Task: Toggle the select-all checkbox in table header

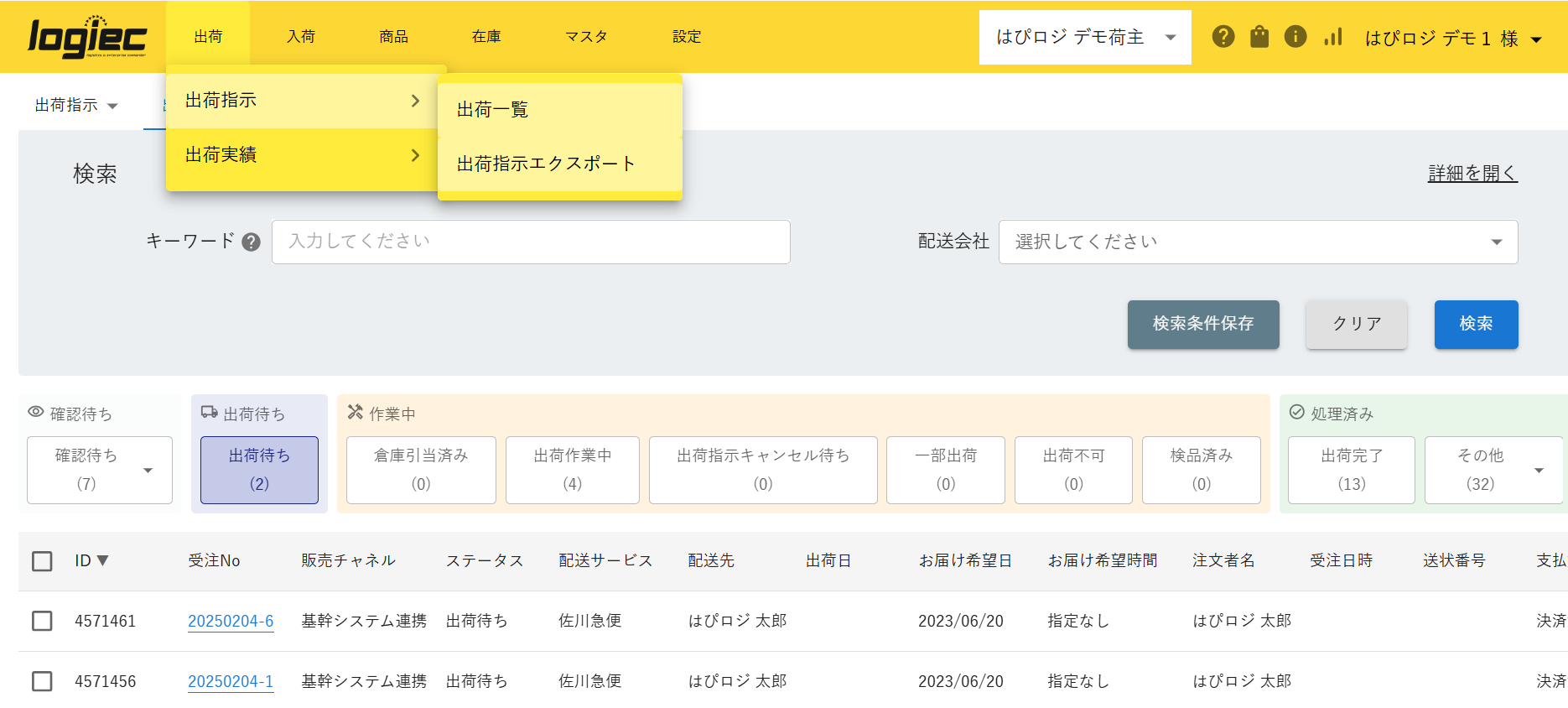Action: click(x=42, y=561)
